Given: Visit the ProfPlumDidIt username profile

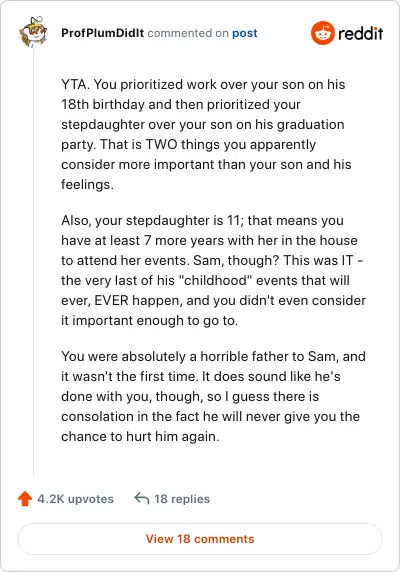Looking at the screenshot, I should click(102, 33).
